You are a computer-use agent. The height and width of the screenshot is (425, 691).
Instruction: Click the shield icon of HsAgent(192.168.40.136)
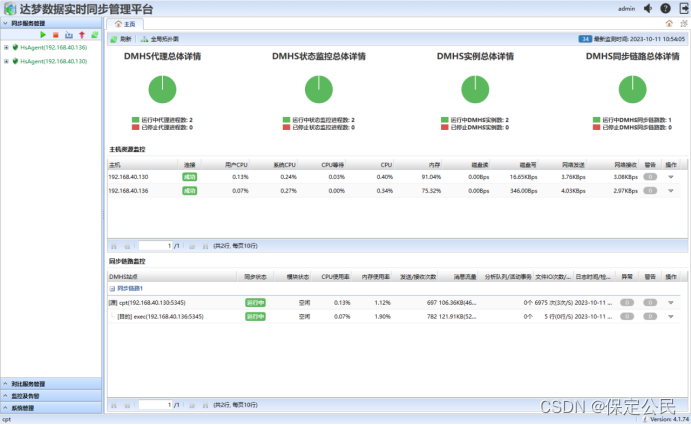point(15,47)
